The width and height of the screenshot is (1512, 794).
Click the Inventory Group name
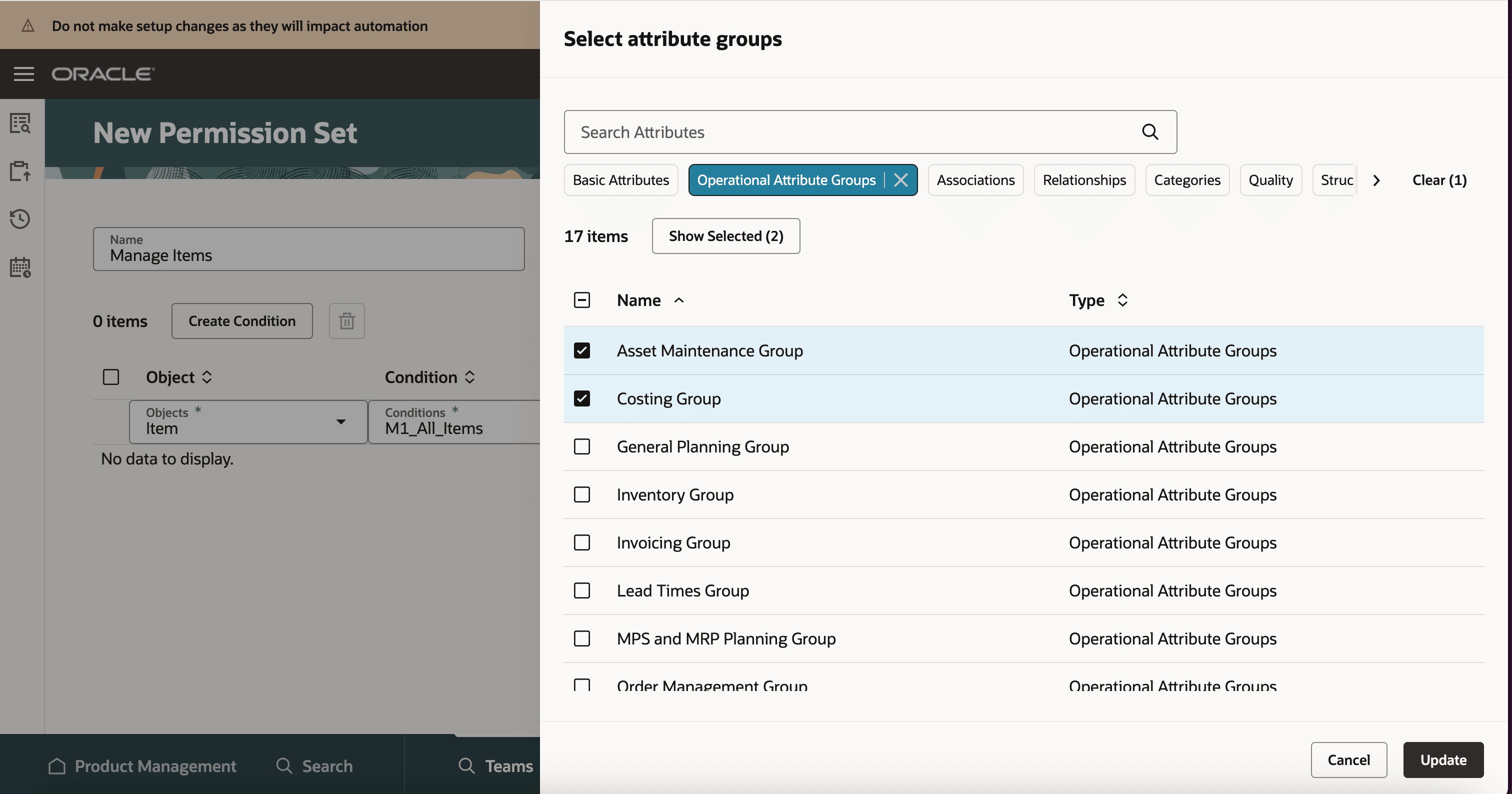coord(675,494)
